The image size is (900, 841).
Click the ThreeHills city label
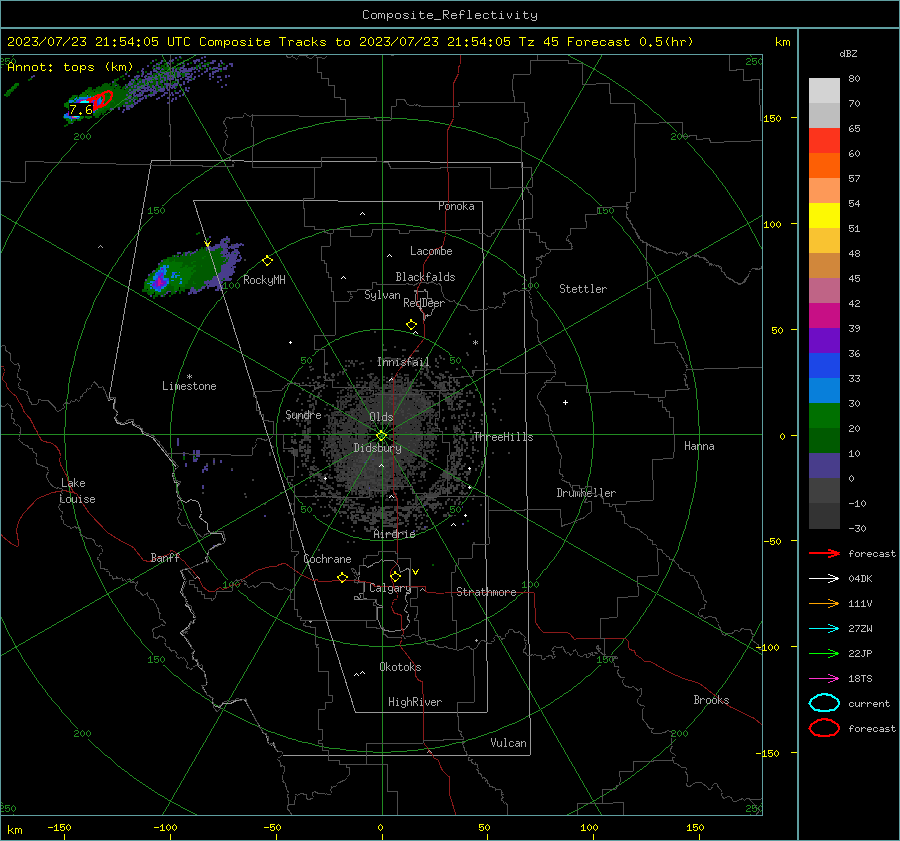pos(503,437)
